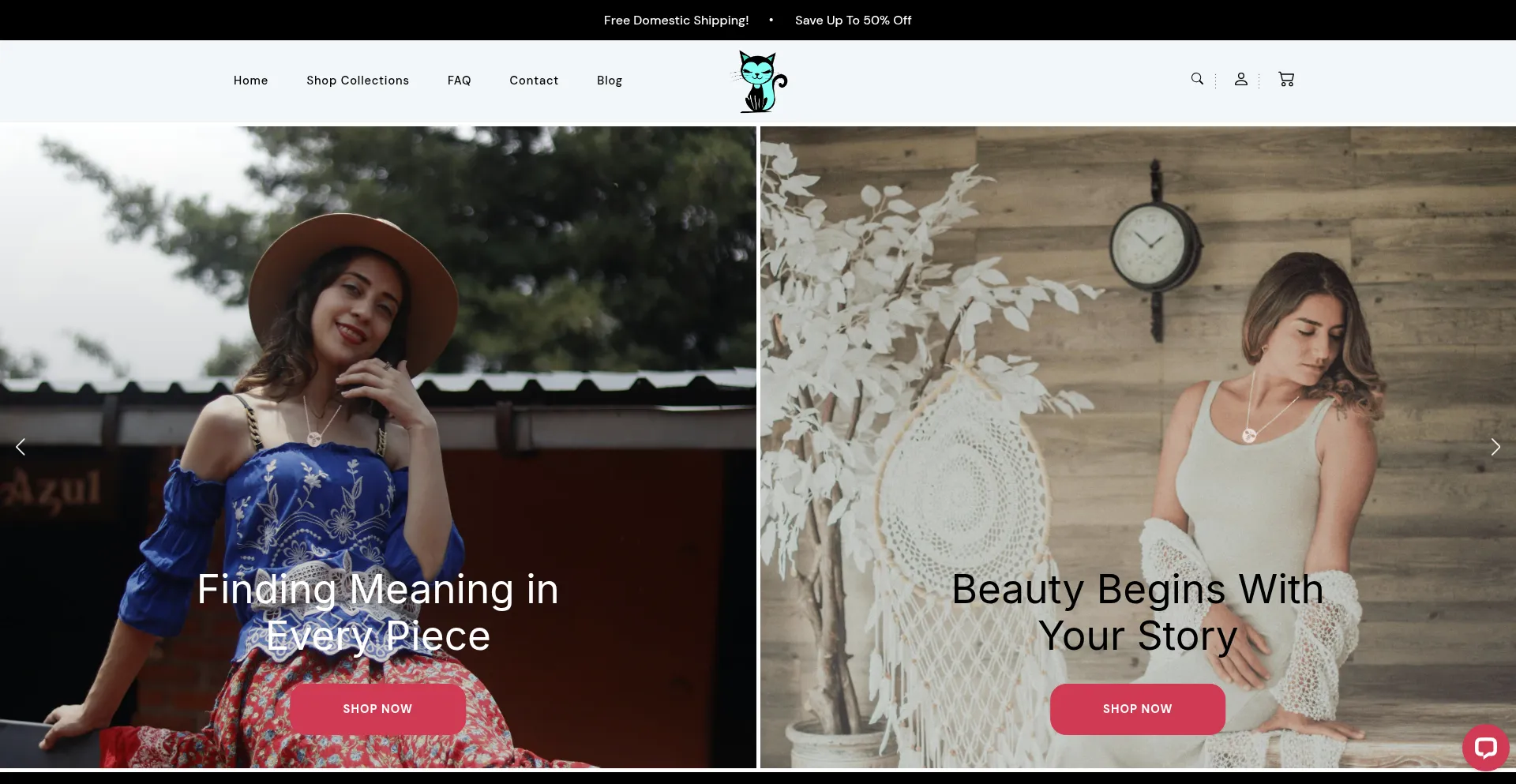Click the Beauty Begins With Your Story heading

coord(1137,612)
